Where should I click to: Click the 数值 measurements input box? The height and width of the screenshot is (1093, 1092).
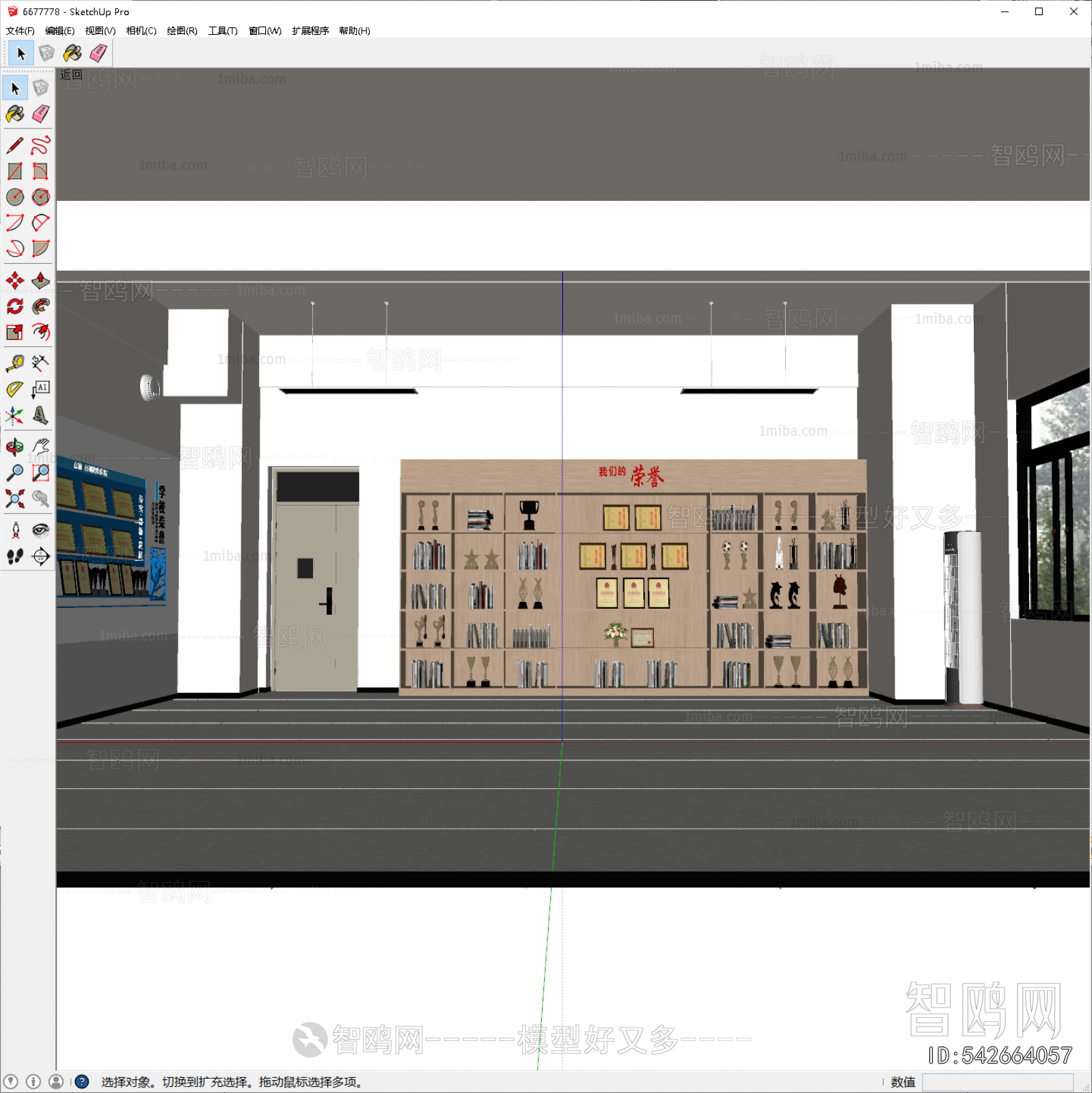[x=997, y=1082]
